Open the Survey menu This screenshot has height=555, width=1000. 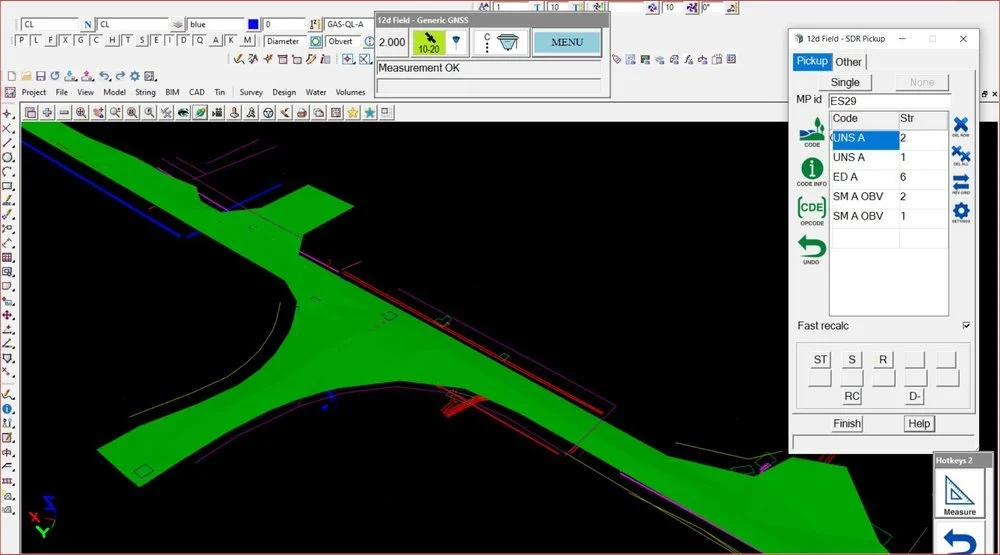(x=251, y=92)
